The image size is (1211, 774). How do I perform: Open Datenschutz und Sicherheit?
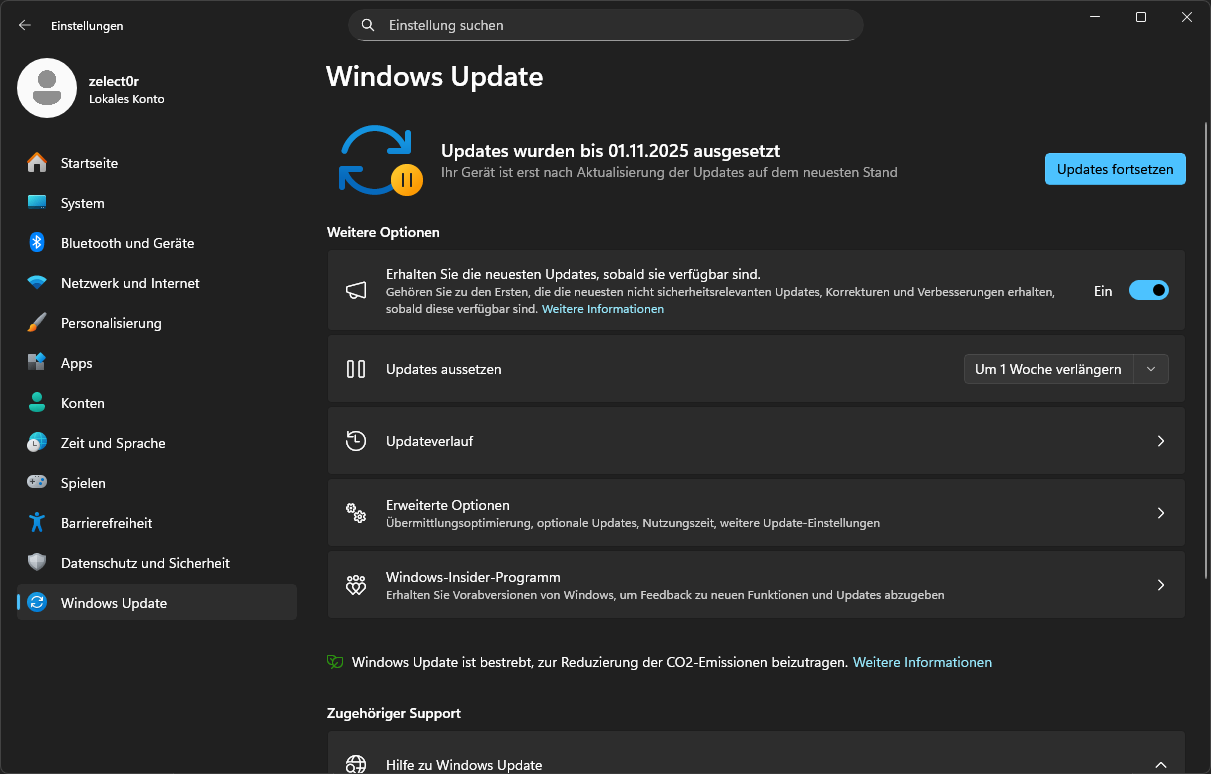coord(157,563)
